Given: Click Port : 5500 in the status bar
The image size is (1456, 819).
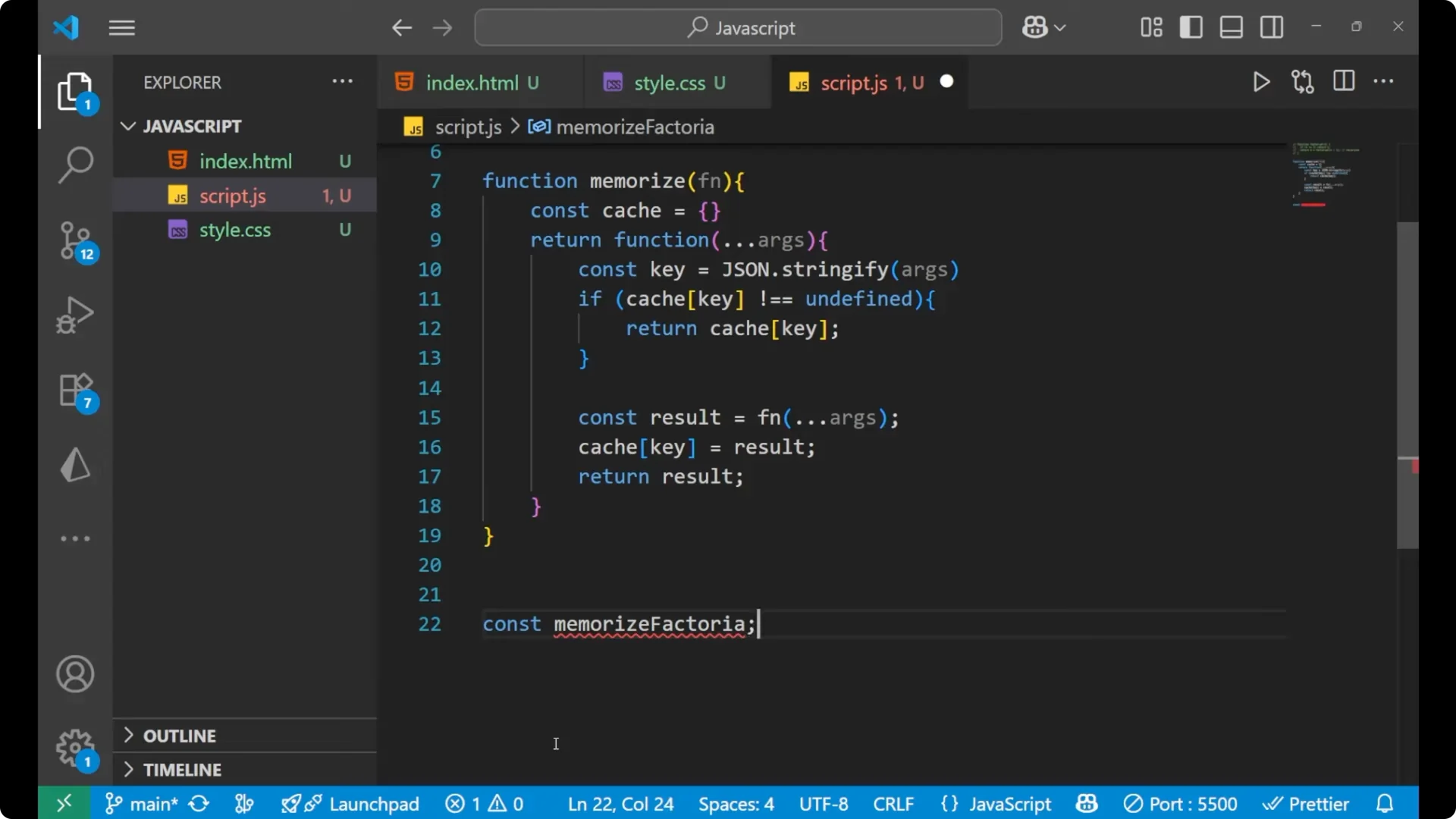Looking at the screenshot, I should click(1180, 803).
